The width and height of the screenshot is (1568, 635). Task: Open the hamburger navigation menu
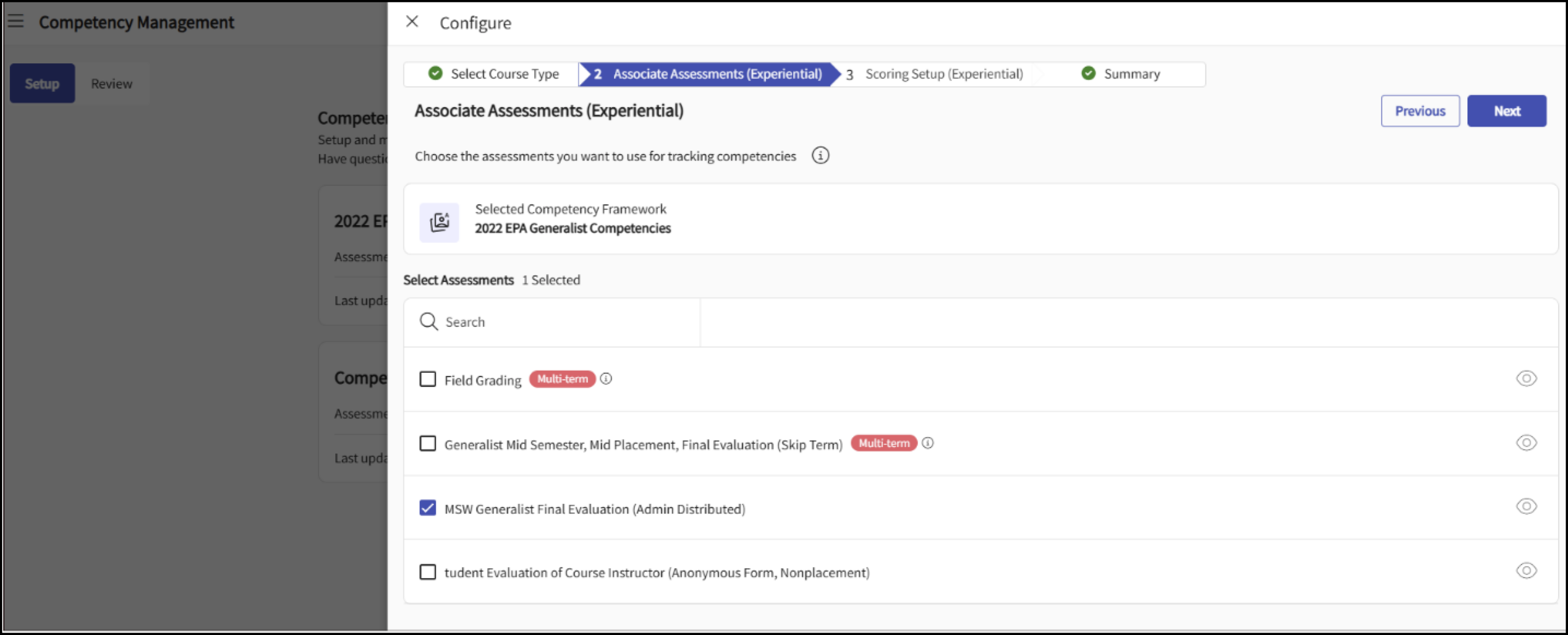pos(16,21)
